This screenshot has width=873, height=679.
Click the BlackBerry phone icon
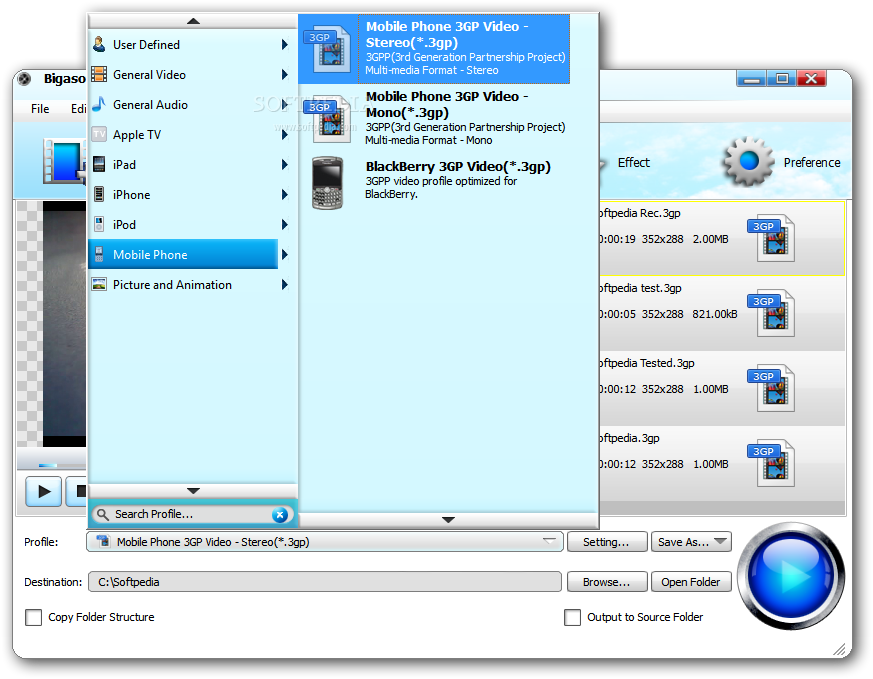click(x=327, y=183)
